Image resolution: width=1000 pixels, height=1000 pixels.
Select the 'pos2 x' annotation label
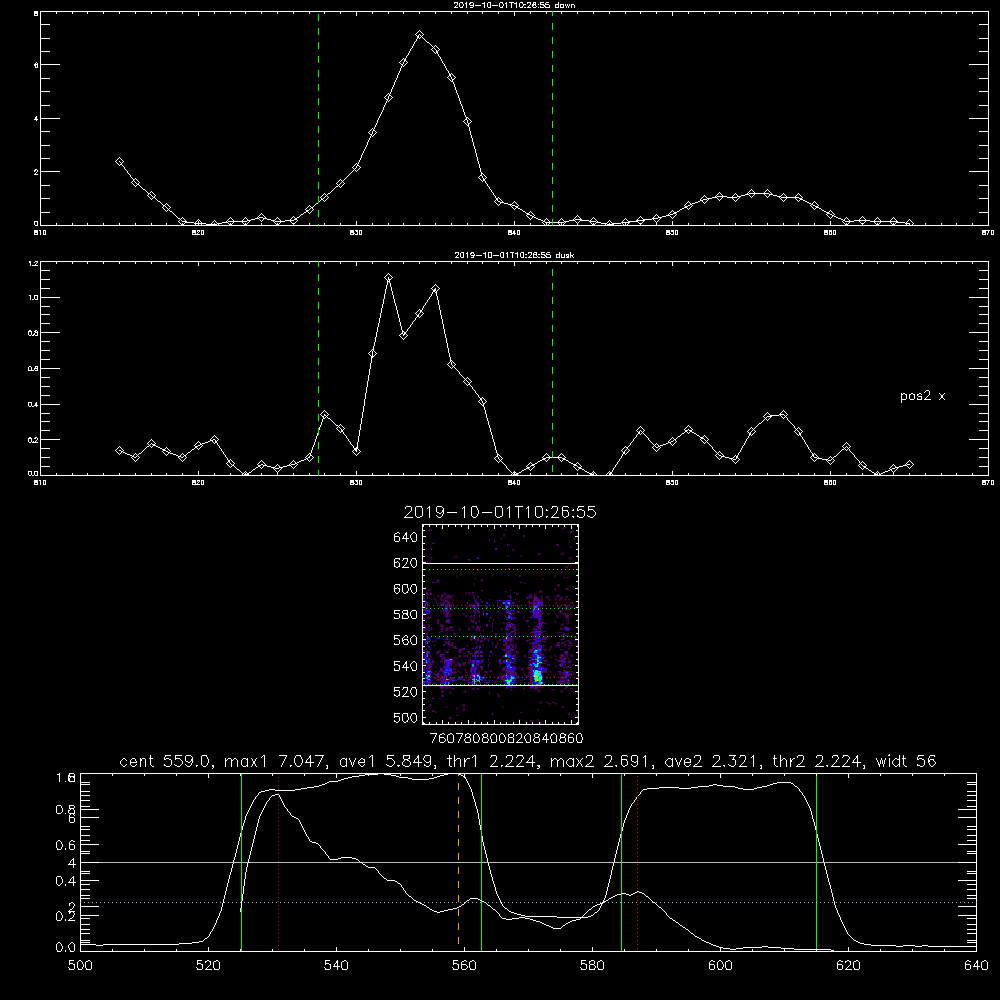coord(922,396)
